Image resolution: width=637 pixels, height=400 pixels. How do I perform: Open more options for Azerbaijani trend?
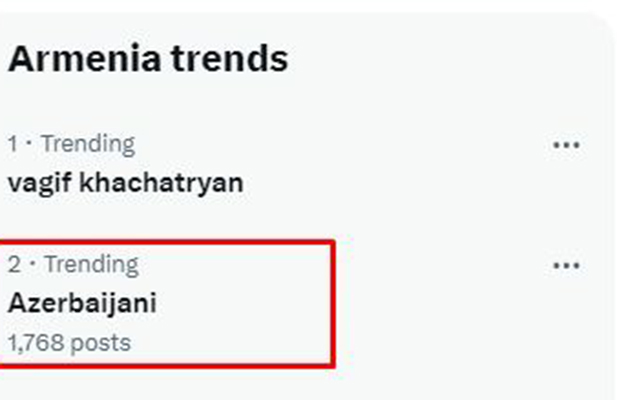click(566, 265)
